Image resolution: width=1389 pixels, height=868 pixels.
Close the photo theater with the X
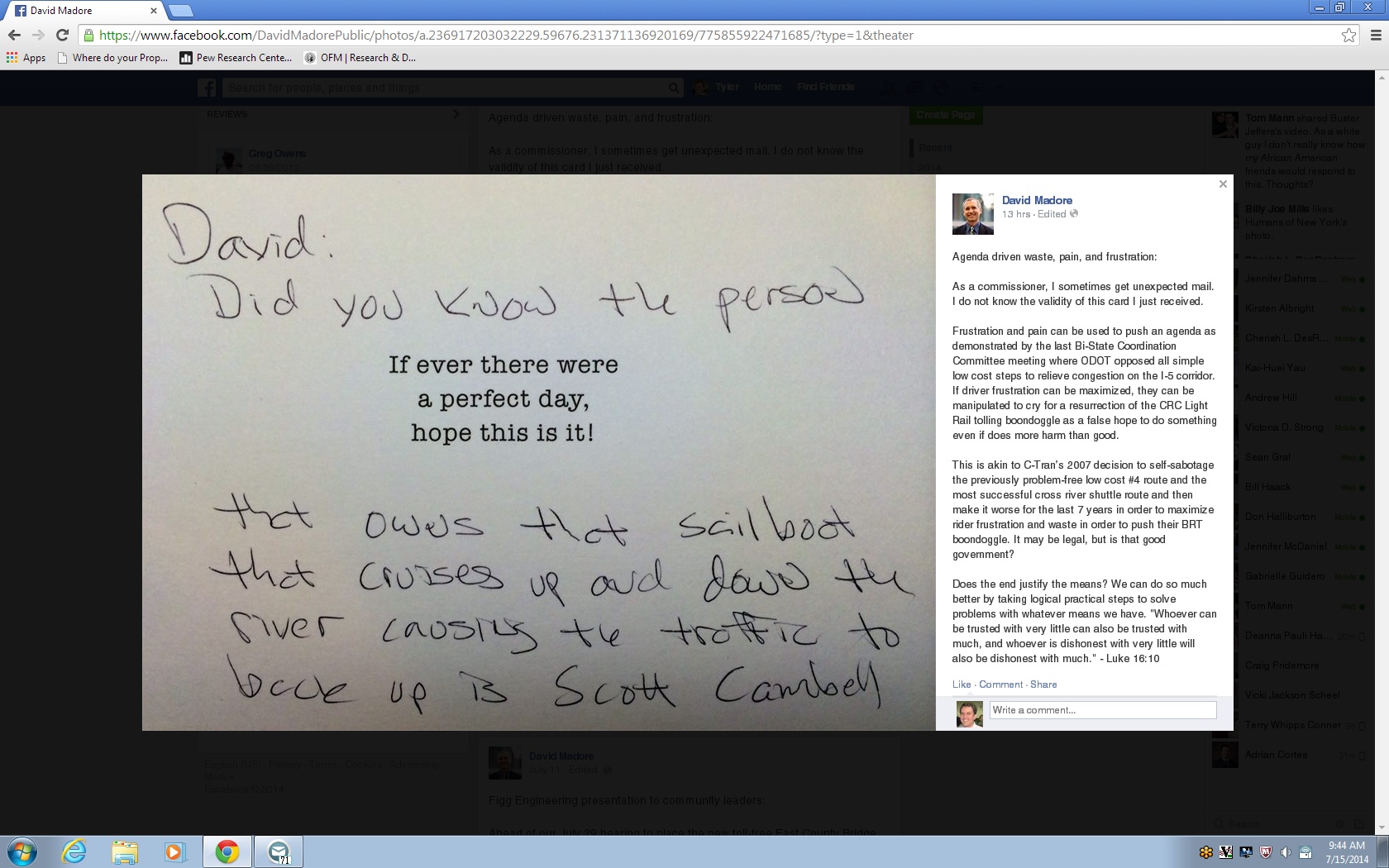coord(1223,184)
